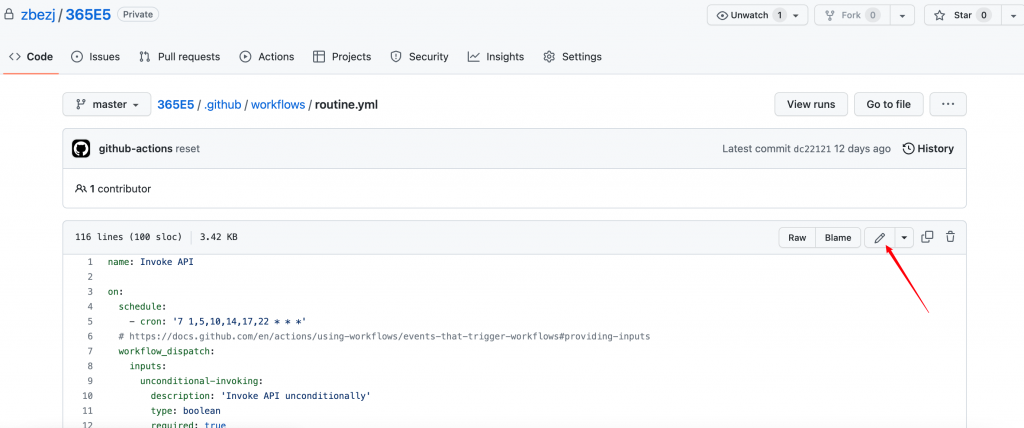
Task: Click the View runs button
Action: (811, 104)
